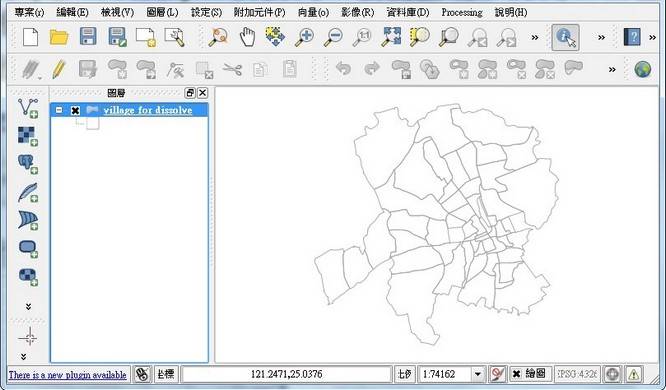Save the project with the floppy disk icon
Image resolution: width=666 pixels, height=390 pixels.
(x=88, y=37)
